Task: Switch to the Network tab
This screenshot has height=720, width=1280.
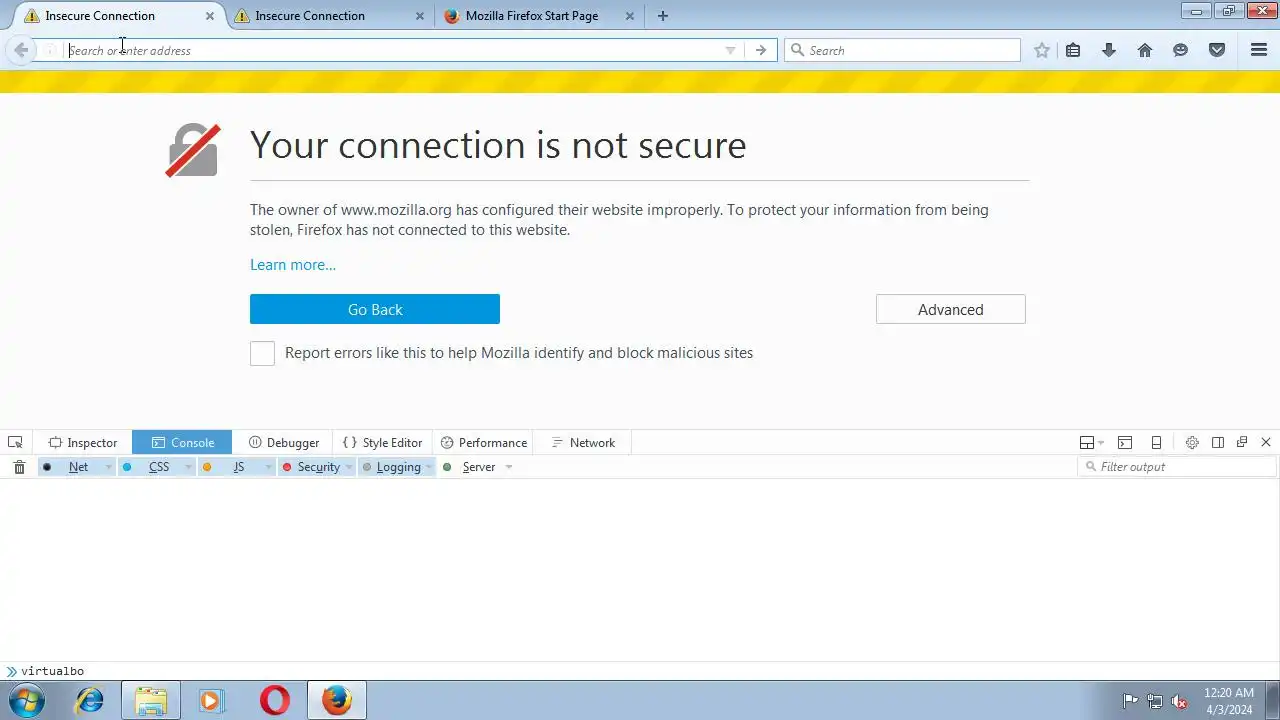Action: pos(583,442)
